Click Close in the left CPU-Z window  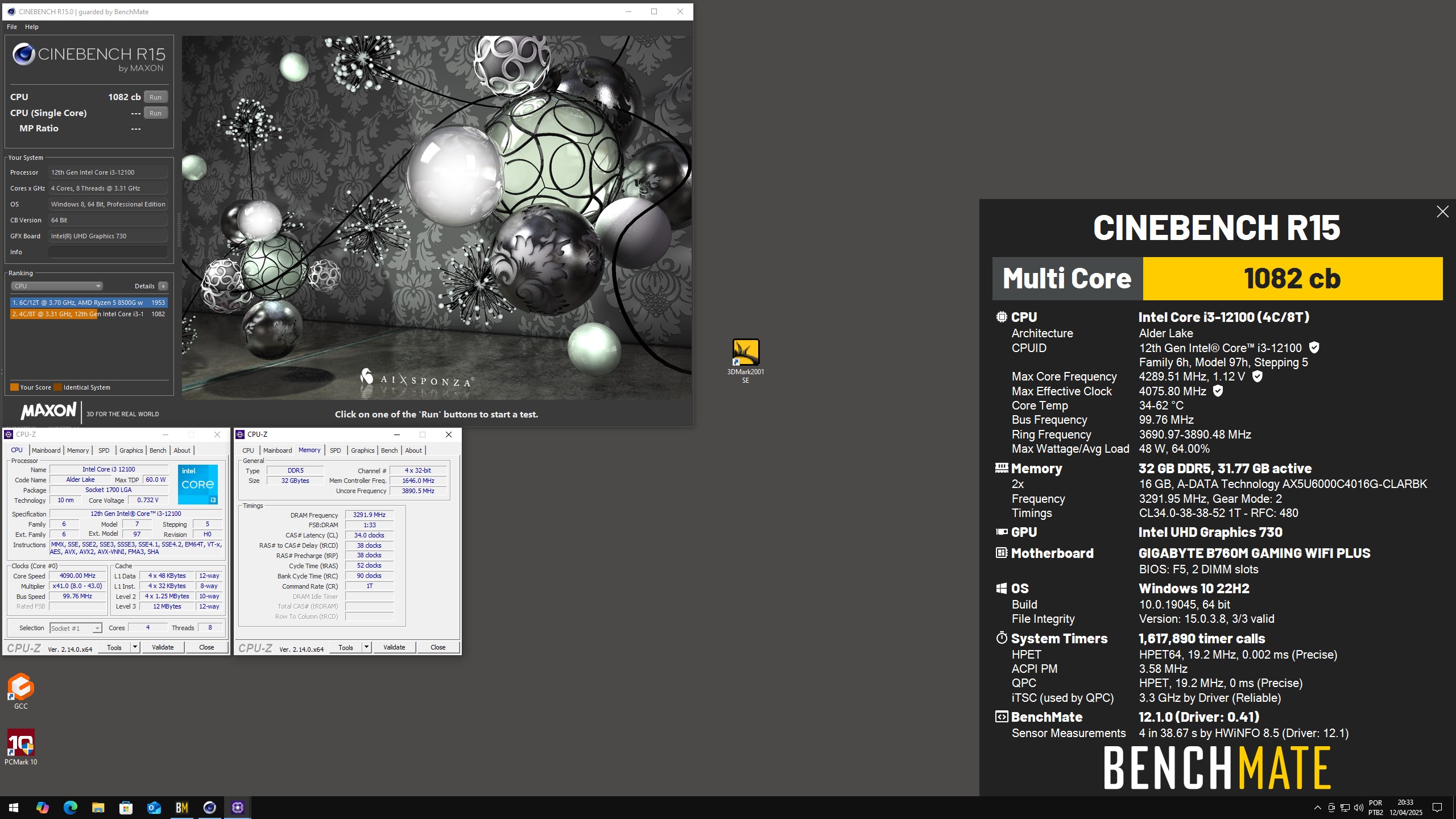click(206, 647)
